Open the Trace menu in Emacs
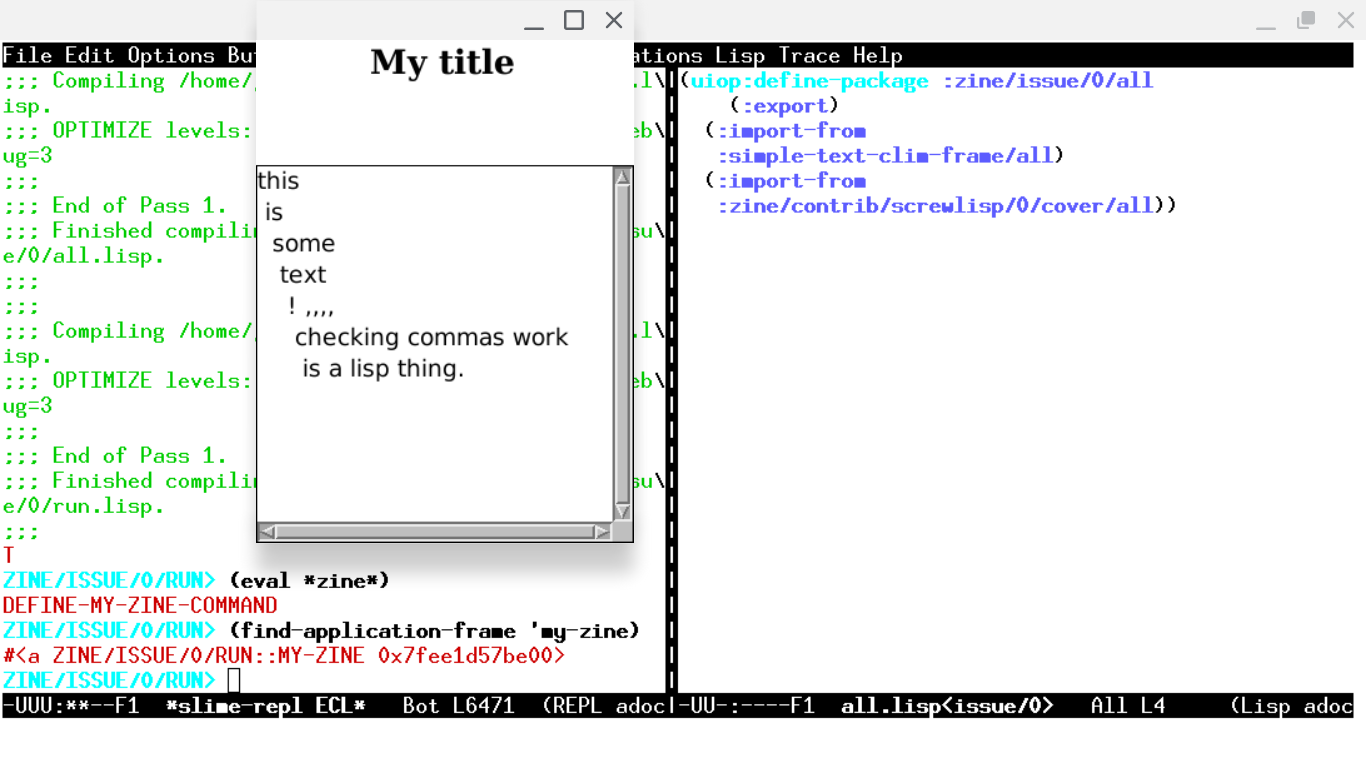 coord(809,56)
